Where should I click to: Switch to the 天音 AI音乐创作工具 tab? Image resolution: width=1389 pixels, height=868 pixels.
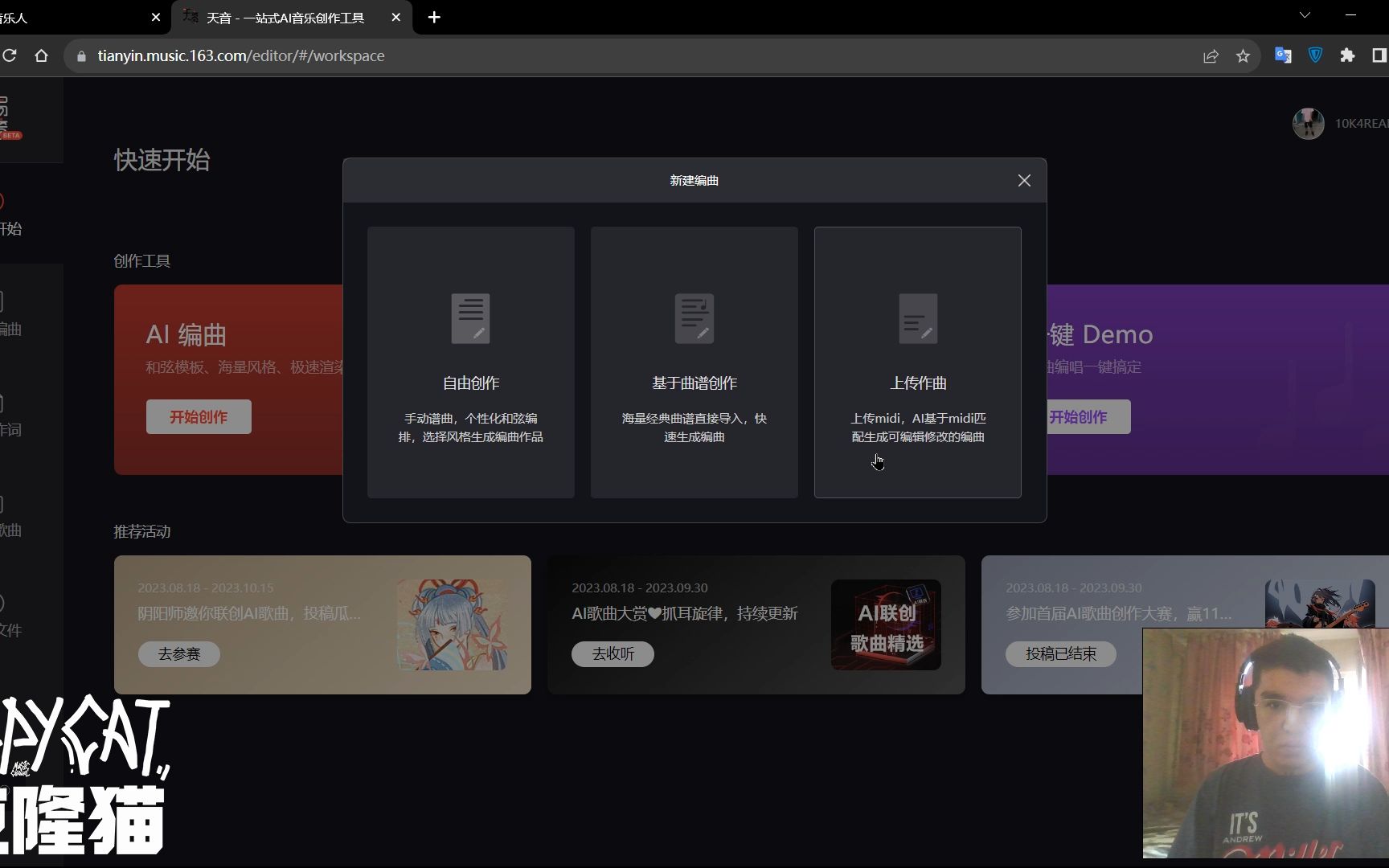pyautogui.click(x=293, y=17)
